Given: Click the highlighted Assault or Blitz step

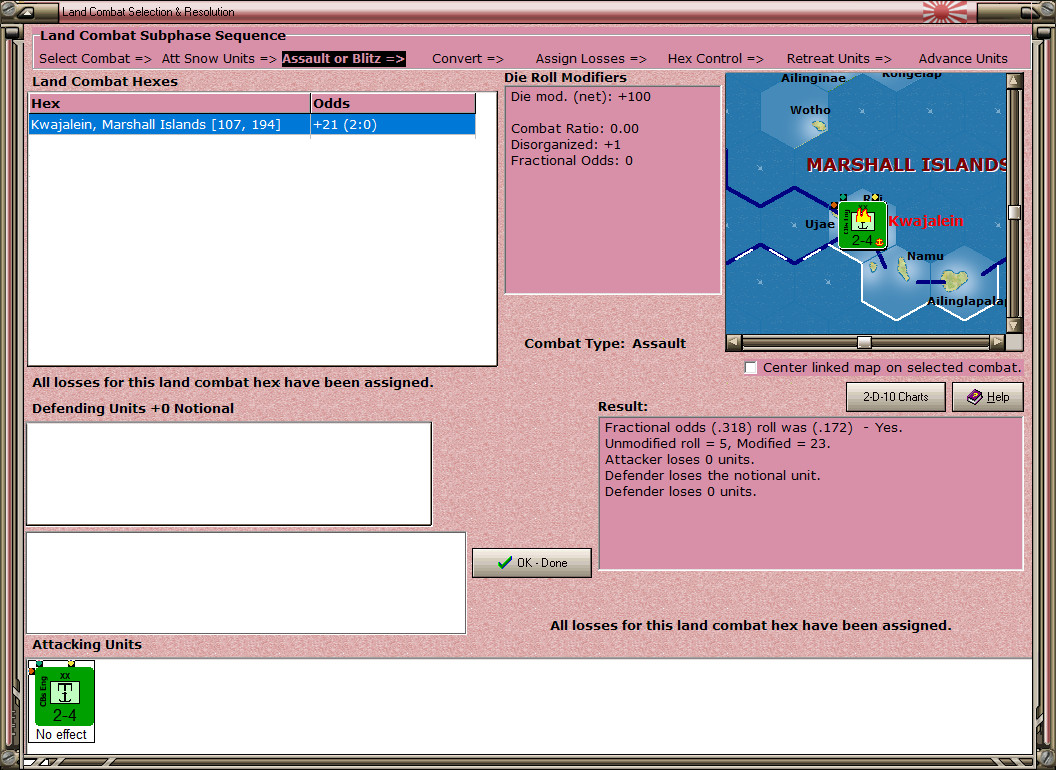Looking at the screenshot, I should click(343, 59).
